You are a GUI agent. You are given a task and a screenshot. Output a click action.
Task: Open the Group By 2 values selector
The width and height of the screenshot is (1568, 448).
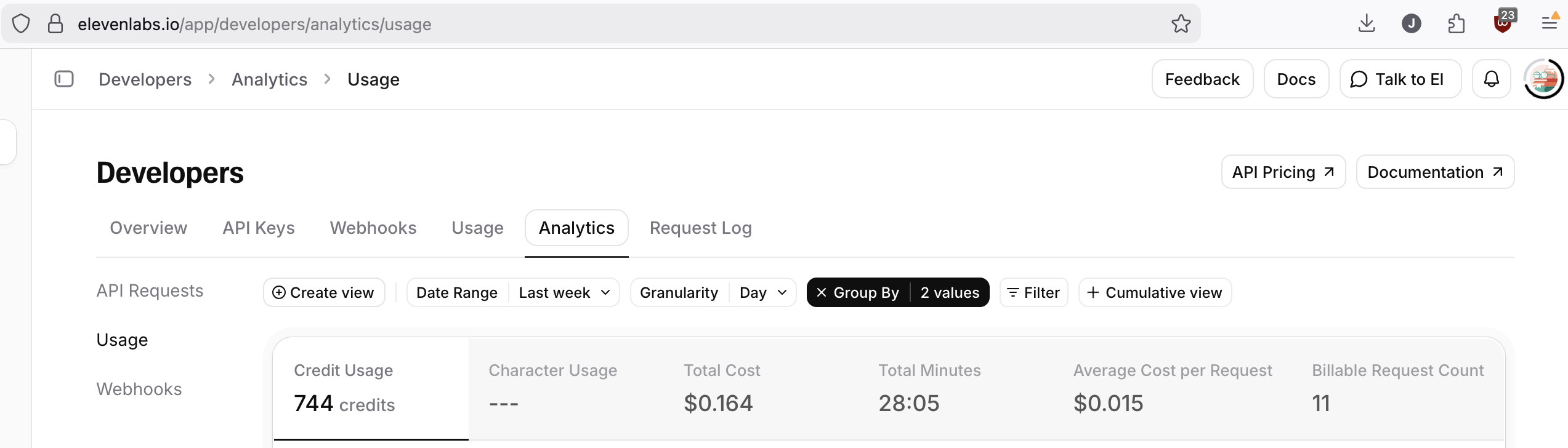pos(949,292)
